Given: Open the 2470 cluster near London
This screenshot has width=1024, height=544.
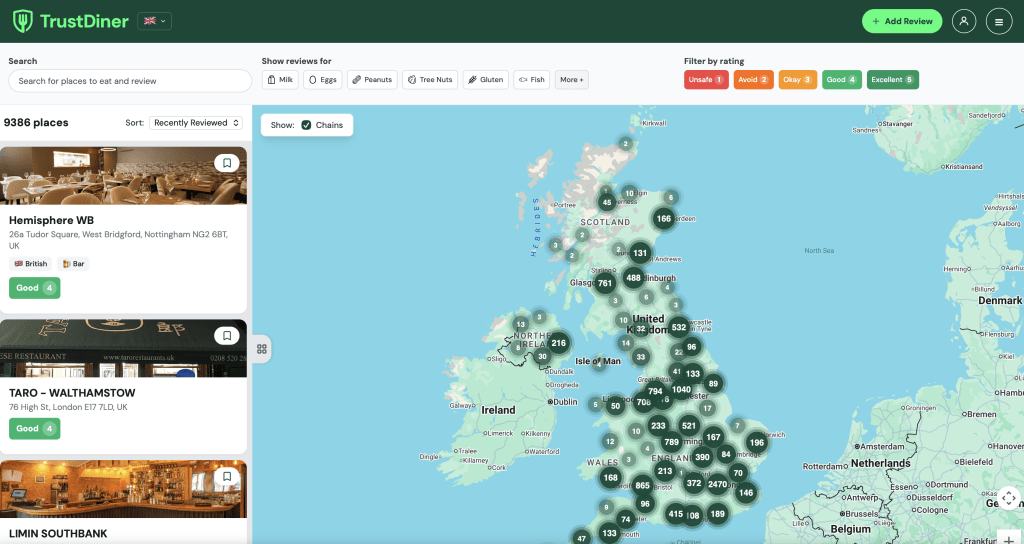Looking at the screenshot, I should pos(717,484).
